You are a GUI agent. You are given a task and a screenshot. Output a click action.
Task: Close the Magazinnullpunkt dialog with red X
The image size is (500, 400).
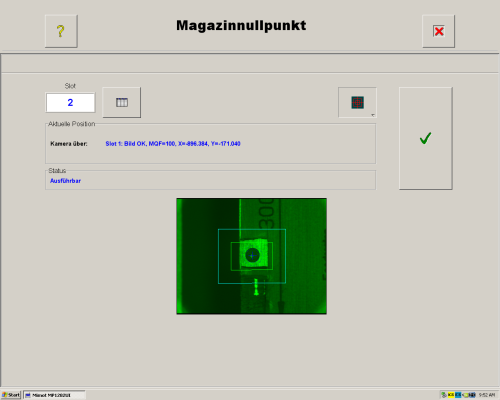[438, 31]
